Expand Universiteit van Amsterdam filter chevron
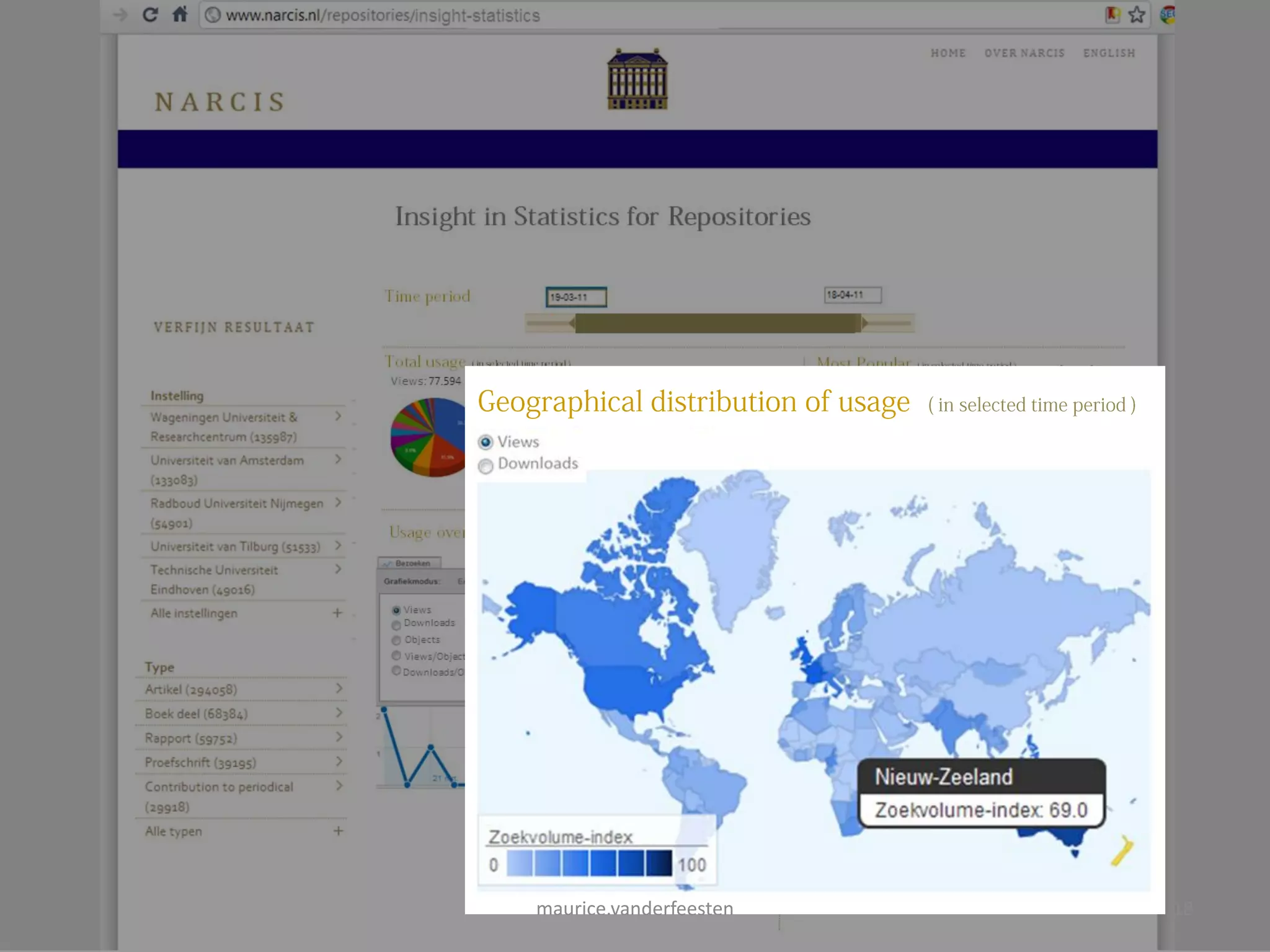This screenshot has height=952, width=1270. point(338,459)
